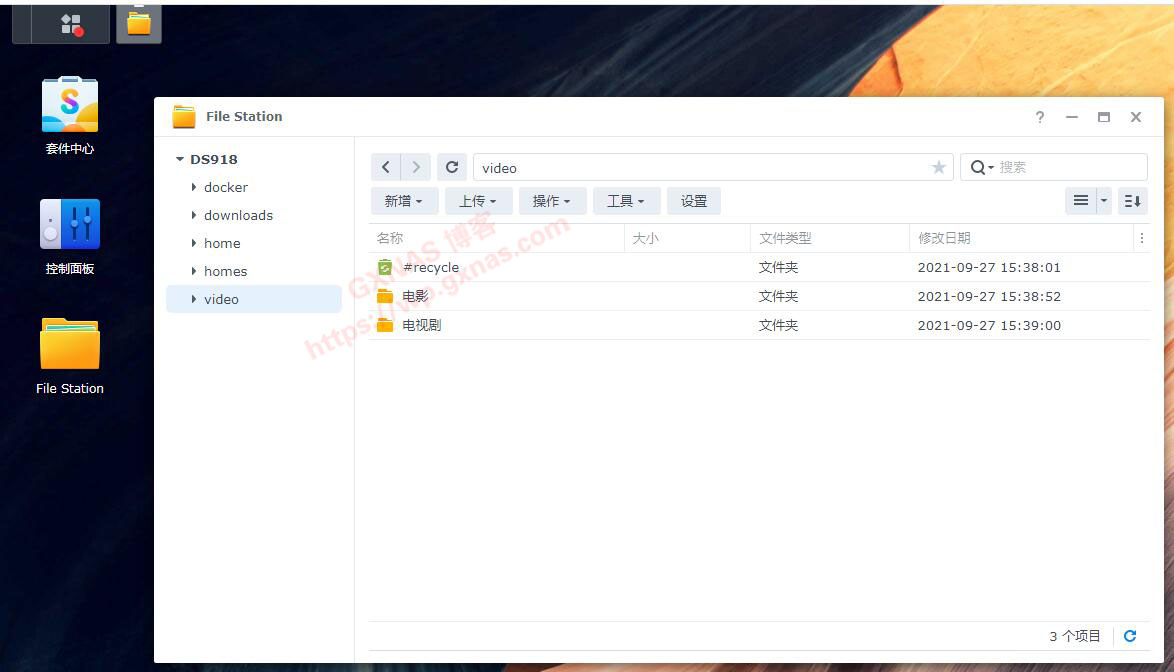
Task: Click the sort order icon
Action: click(1132, 201)
